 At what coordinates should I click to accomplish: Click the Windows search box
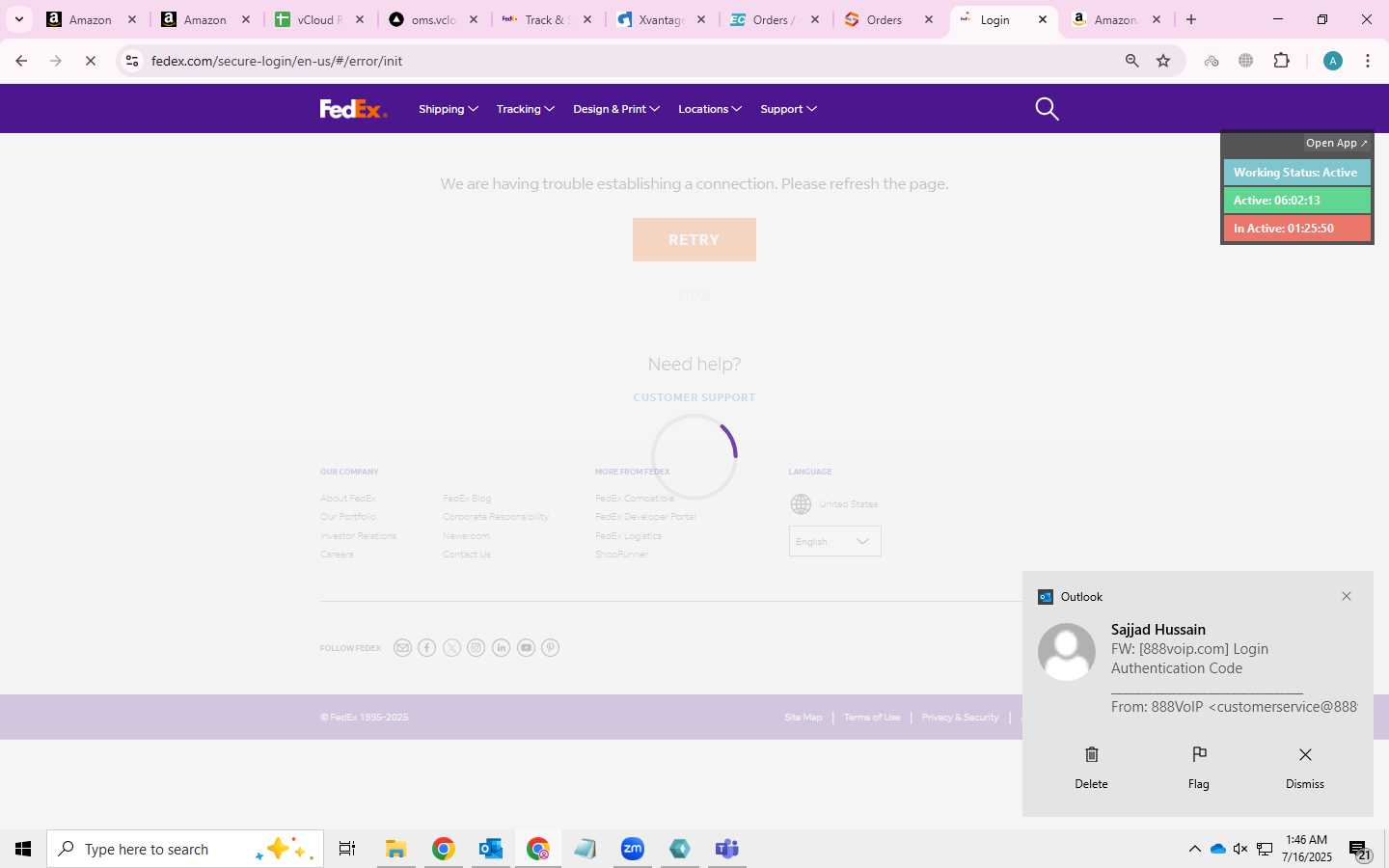[x=185, y=849]
